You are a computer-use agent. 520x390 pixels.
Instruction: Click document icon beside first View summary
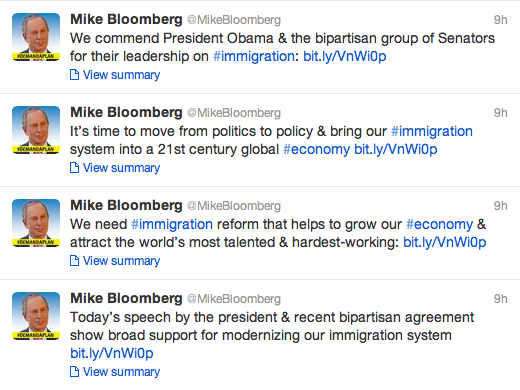click(x=74, y=75)
